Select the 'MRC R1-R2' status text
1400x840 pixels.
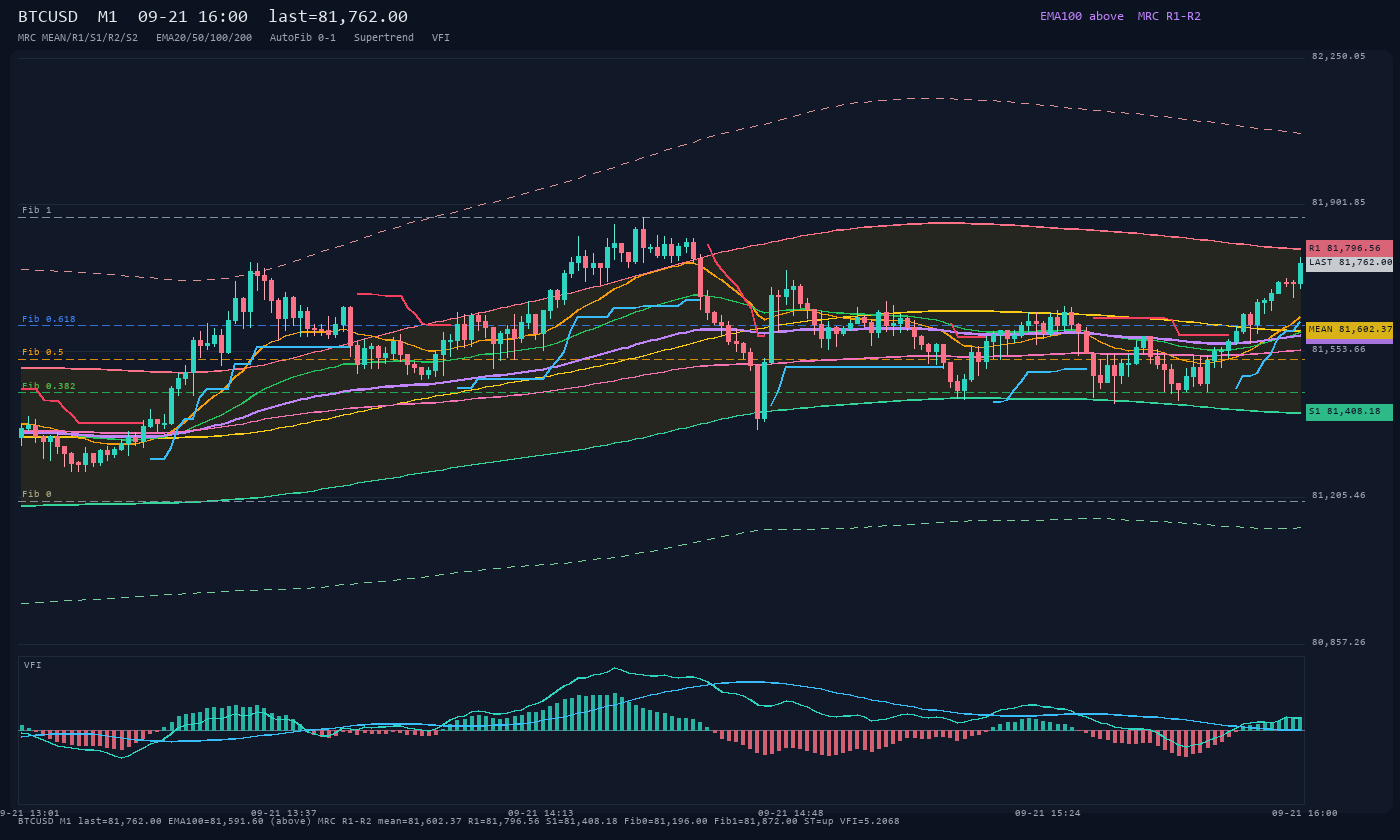coord(1169,16)
